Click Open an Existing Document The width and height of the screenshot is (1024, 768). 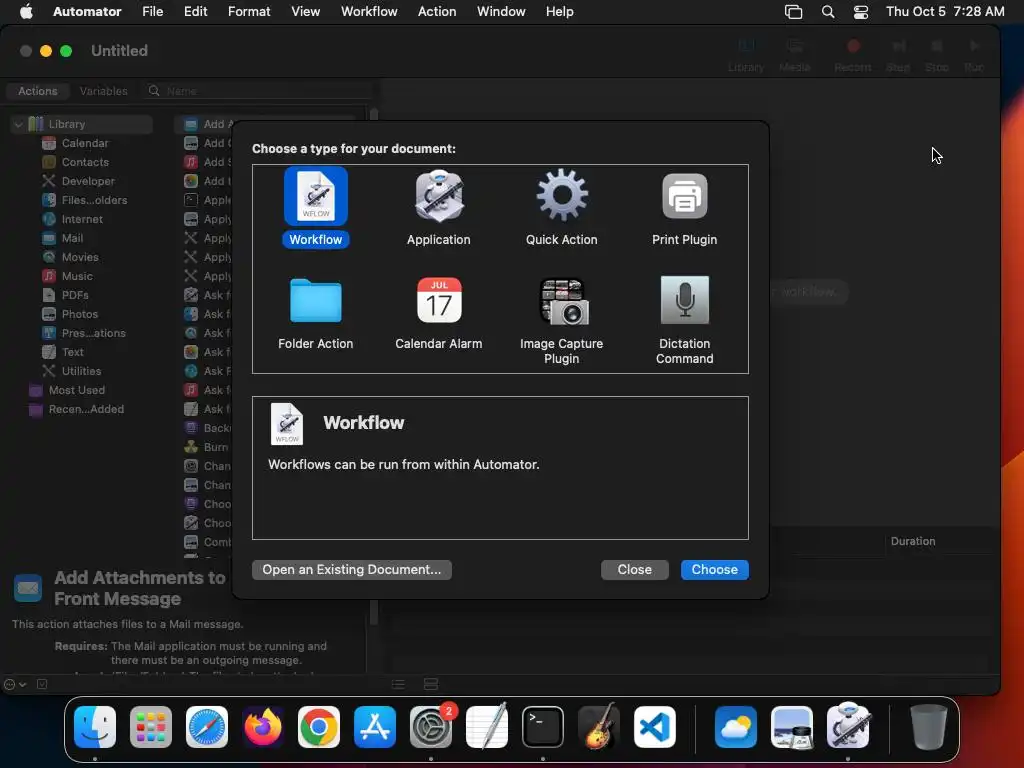352,569
